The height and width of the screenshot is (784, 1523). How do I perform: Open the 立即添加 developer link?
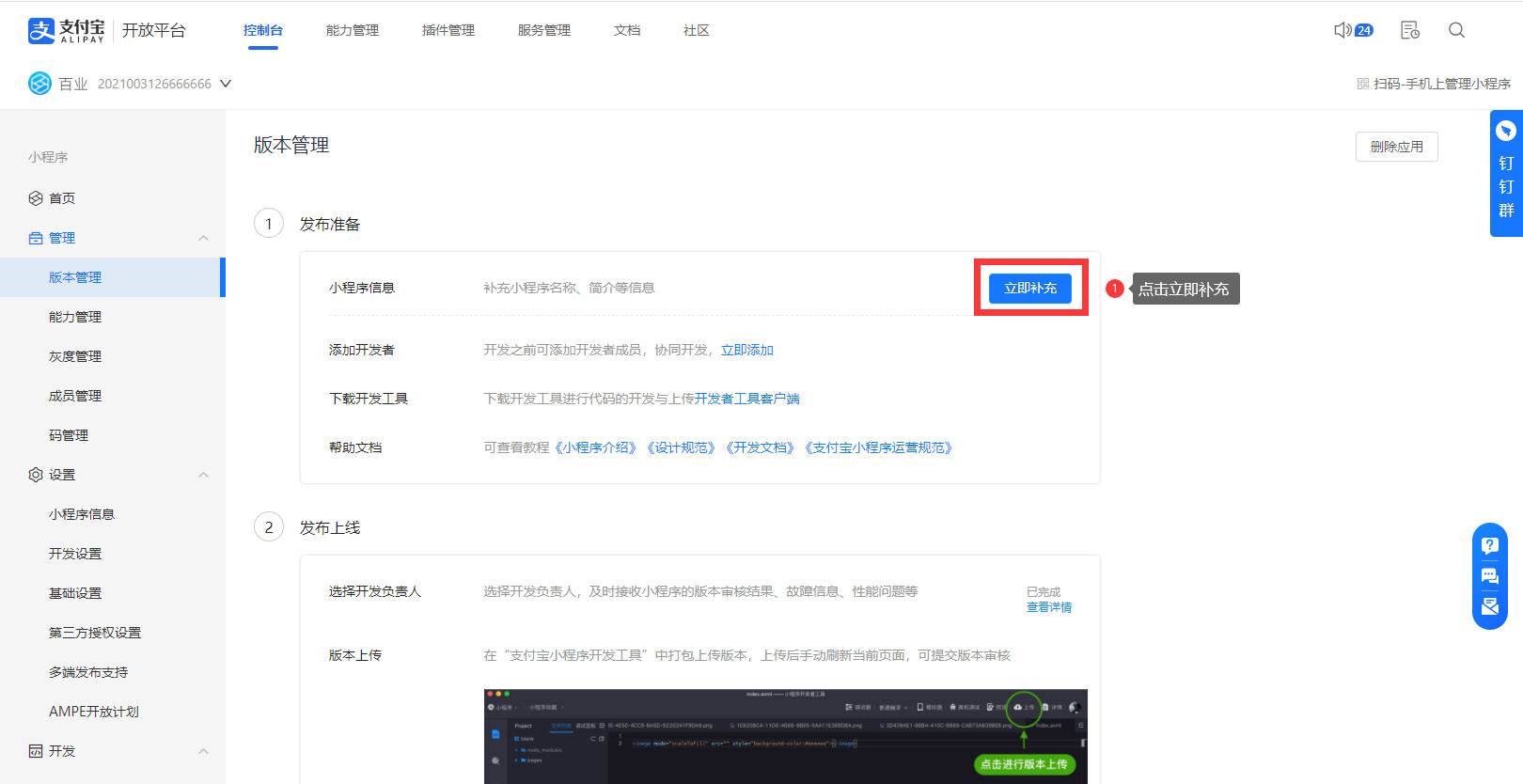[746, 350]
